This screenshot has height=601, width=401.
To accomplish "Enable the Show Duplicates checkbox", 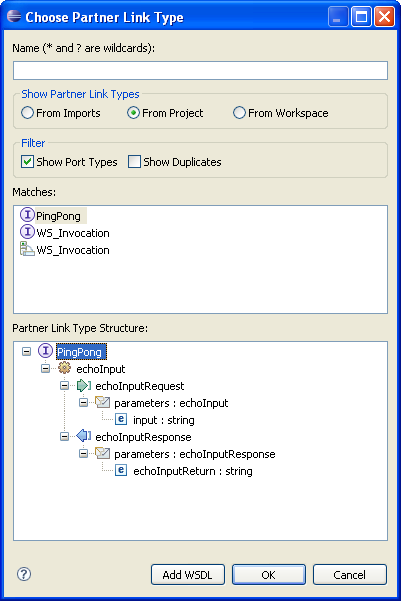I will pyautogui.click(x=135, y=162).
